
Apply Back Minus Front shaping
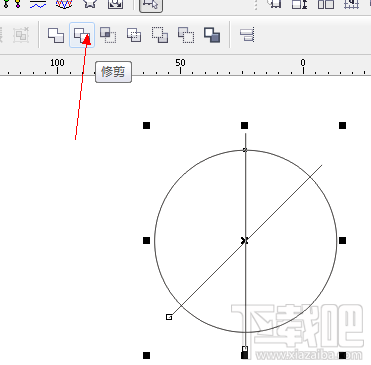click(x=186, y=35)
